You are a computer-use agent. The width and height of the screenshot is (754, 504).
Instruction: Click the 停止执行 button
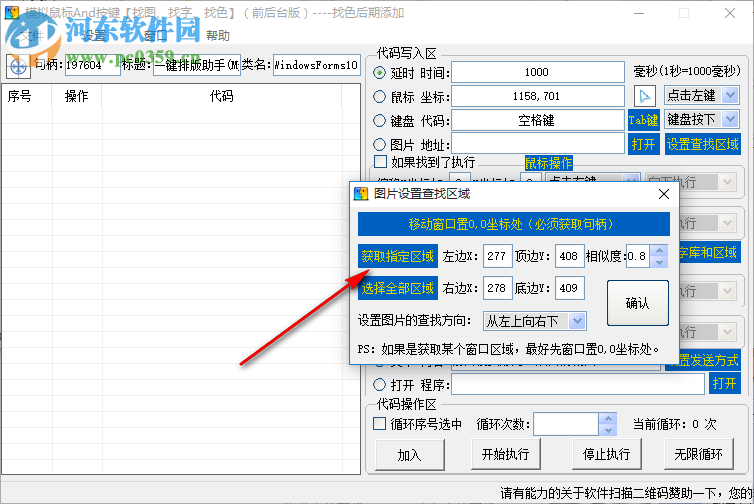pos(607,454)
